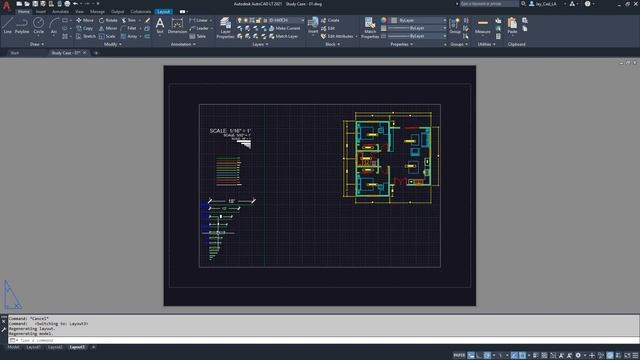Open the Home ribbon tab
Image resolution: width=640 pixels, height=360 pixels.
24,11
